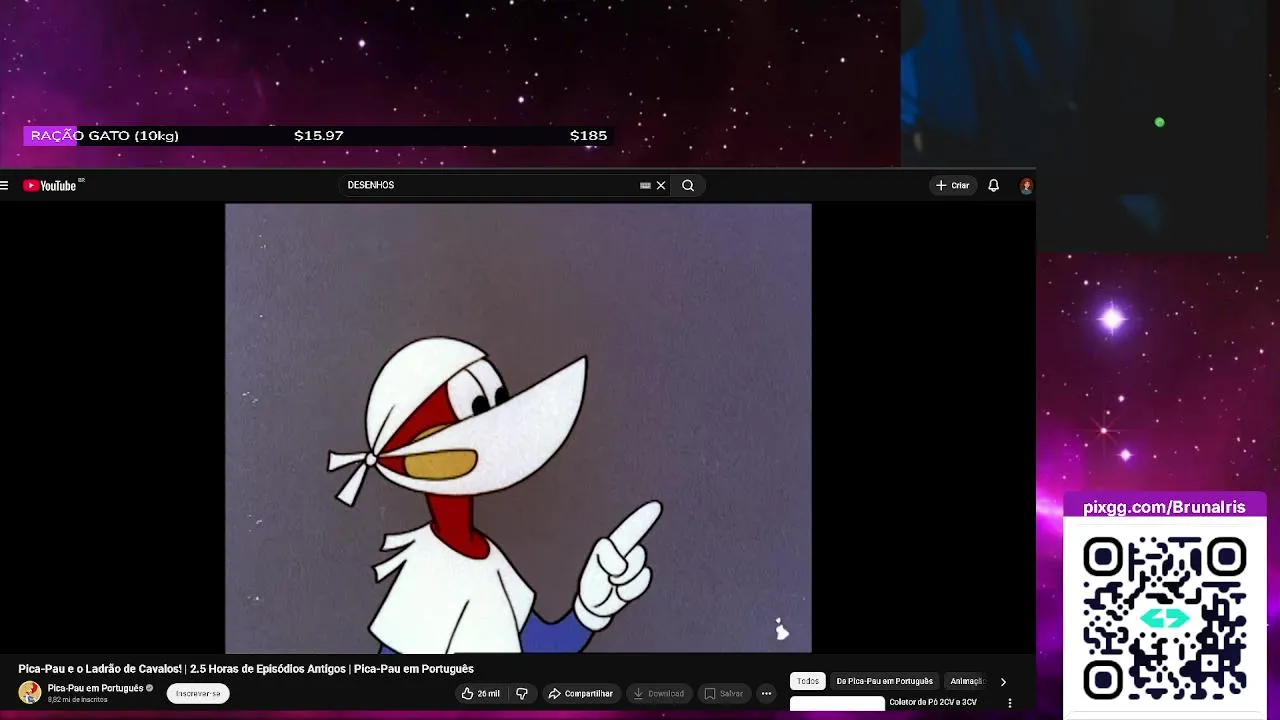Click the pixgg.com/BrunaIris link text
This screenshot has width=1280, height=720.
pos(1164,507)
